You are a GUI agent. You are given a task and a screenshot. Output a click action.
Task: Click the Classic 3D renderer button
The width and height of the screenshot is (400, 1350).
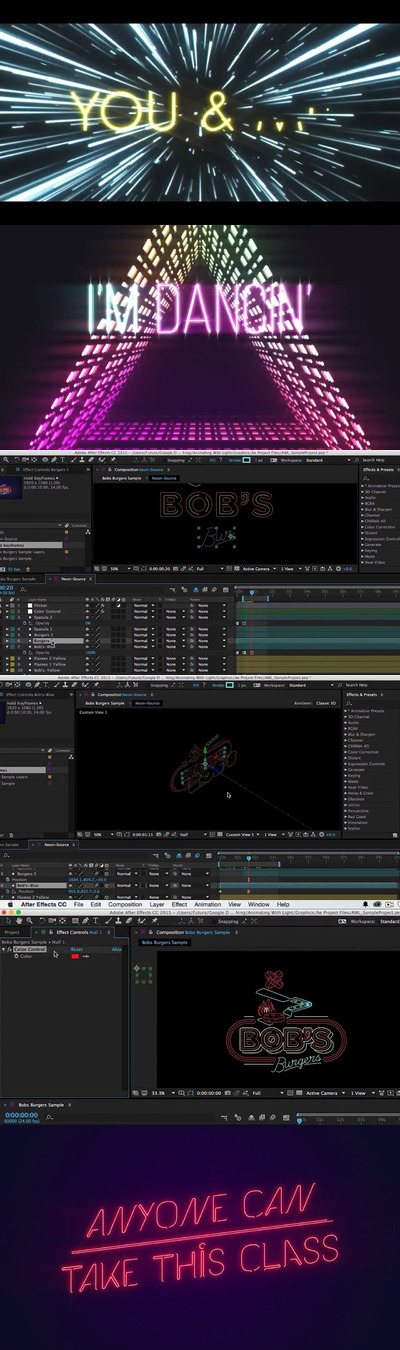point(325,703)
